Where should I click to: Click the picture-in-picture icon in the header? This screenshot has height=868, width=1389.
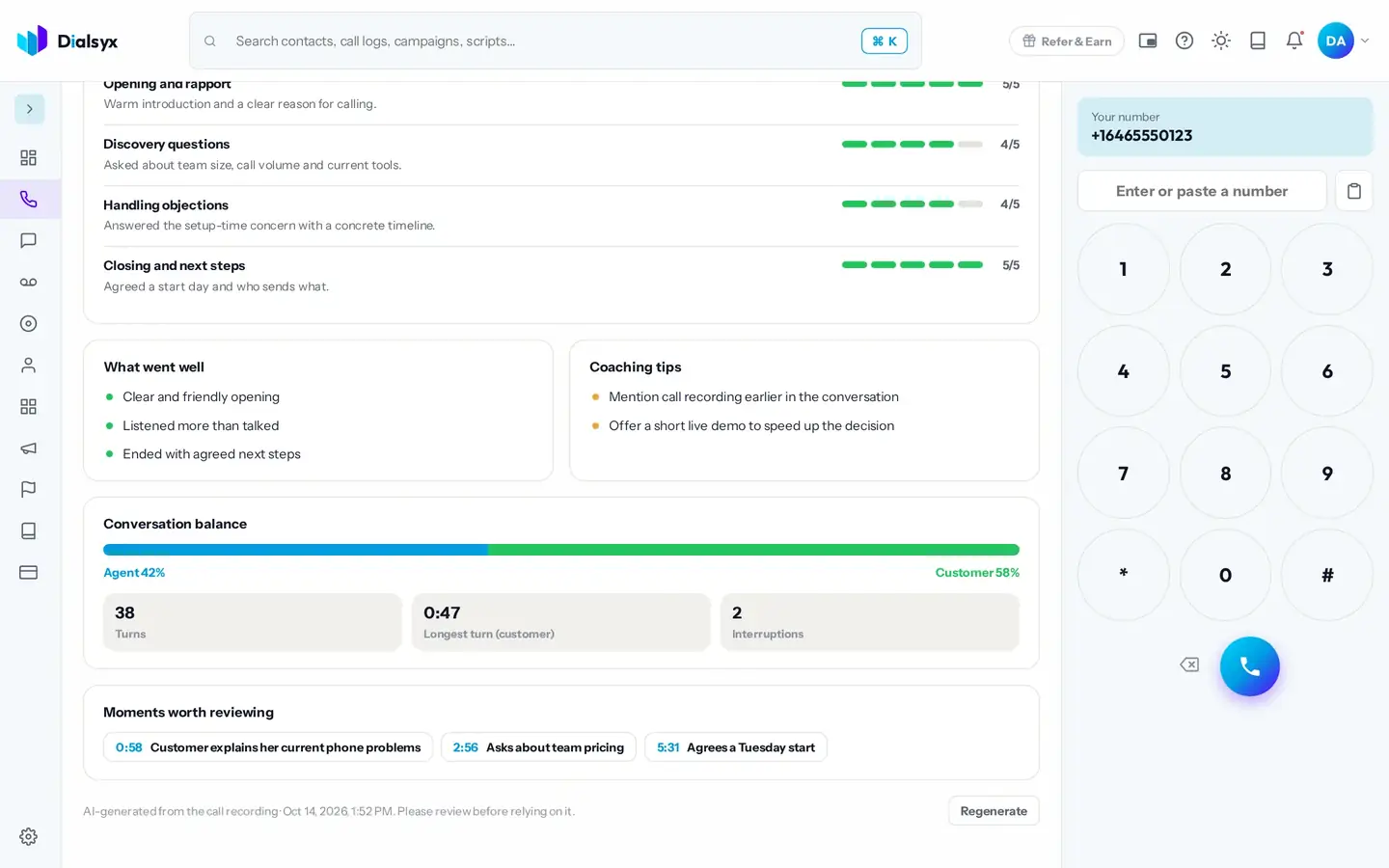tap(1148, 41)
